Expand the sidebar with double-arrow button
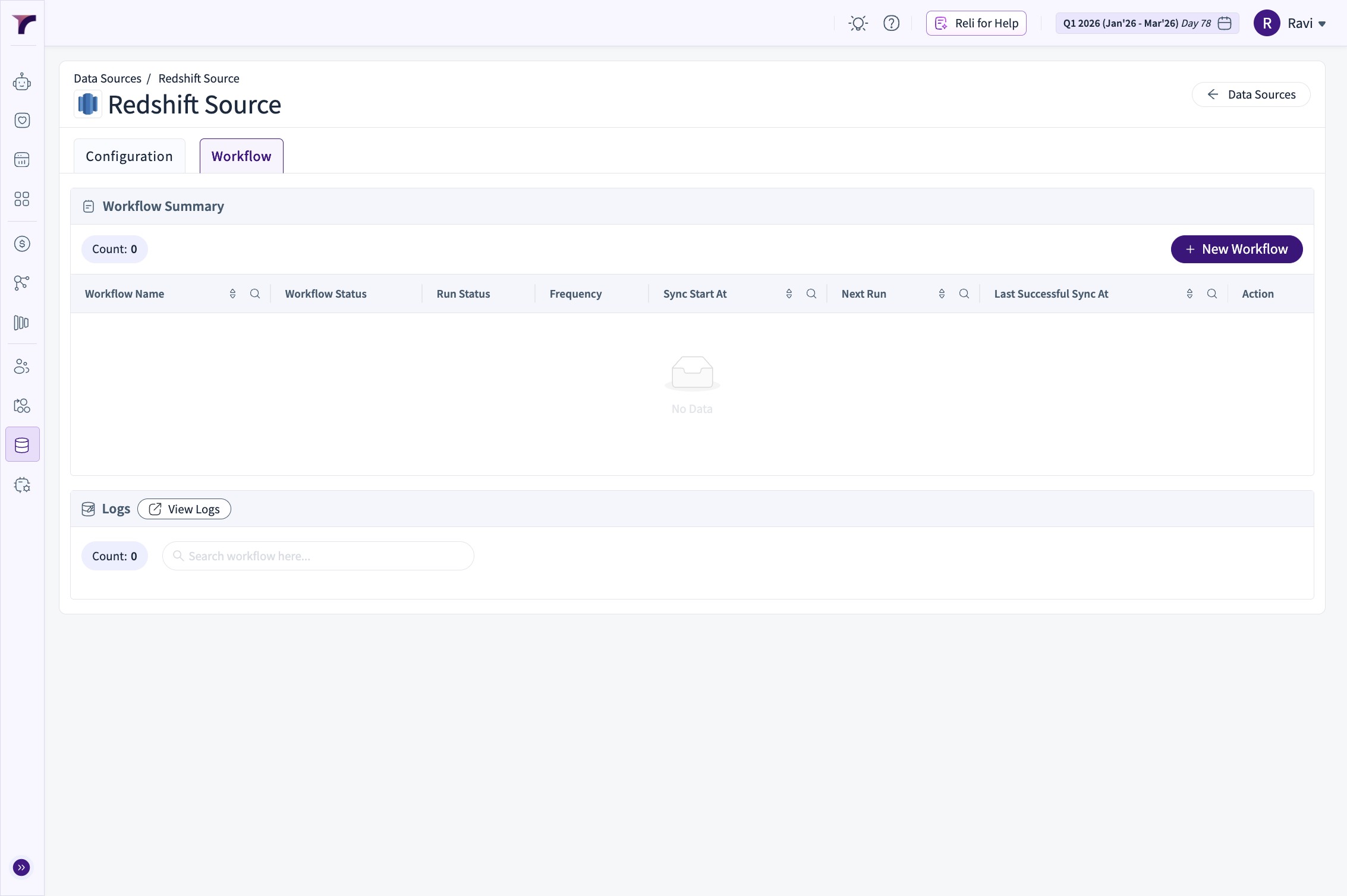Screen dimensions: 1347x896 [21, 867]
